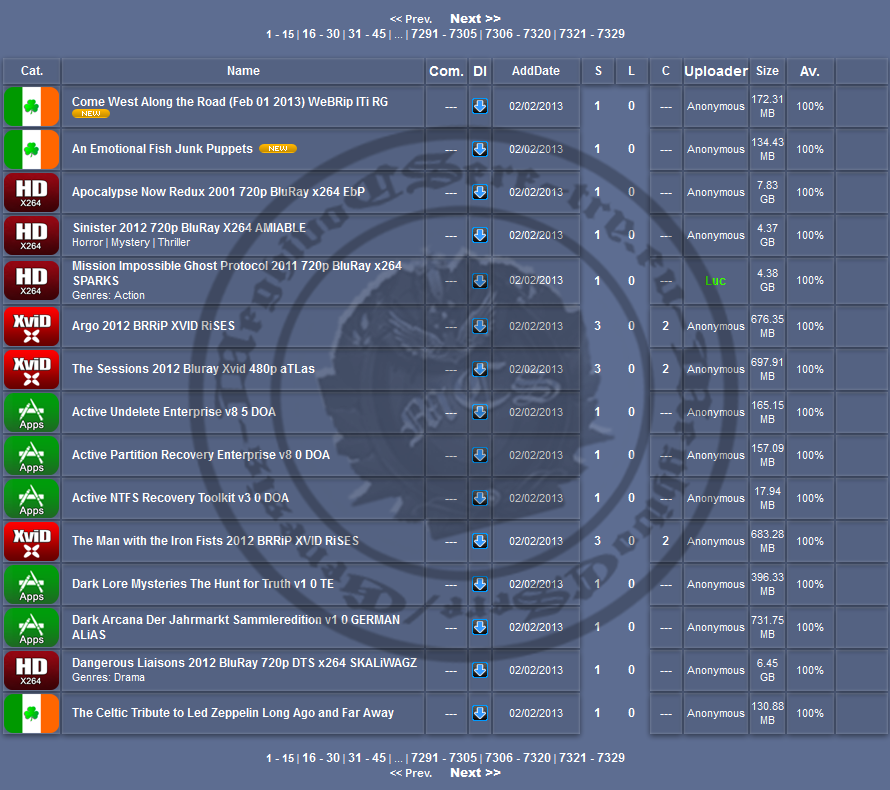Screen dimensions: 890x790
Task: Download Dark Arcana Der Jahrmarkt torrent
Action: (480, 627)
